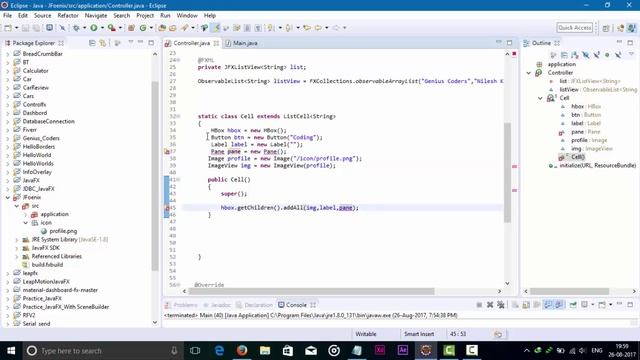Open the Navigate menu

tap(96, 16)
